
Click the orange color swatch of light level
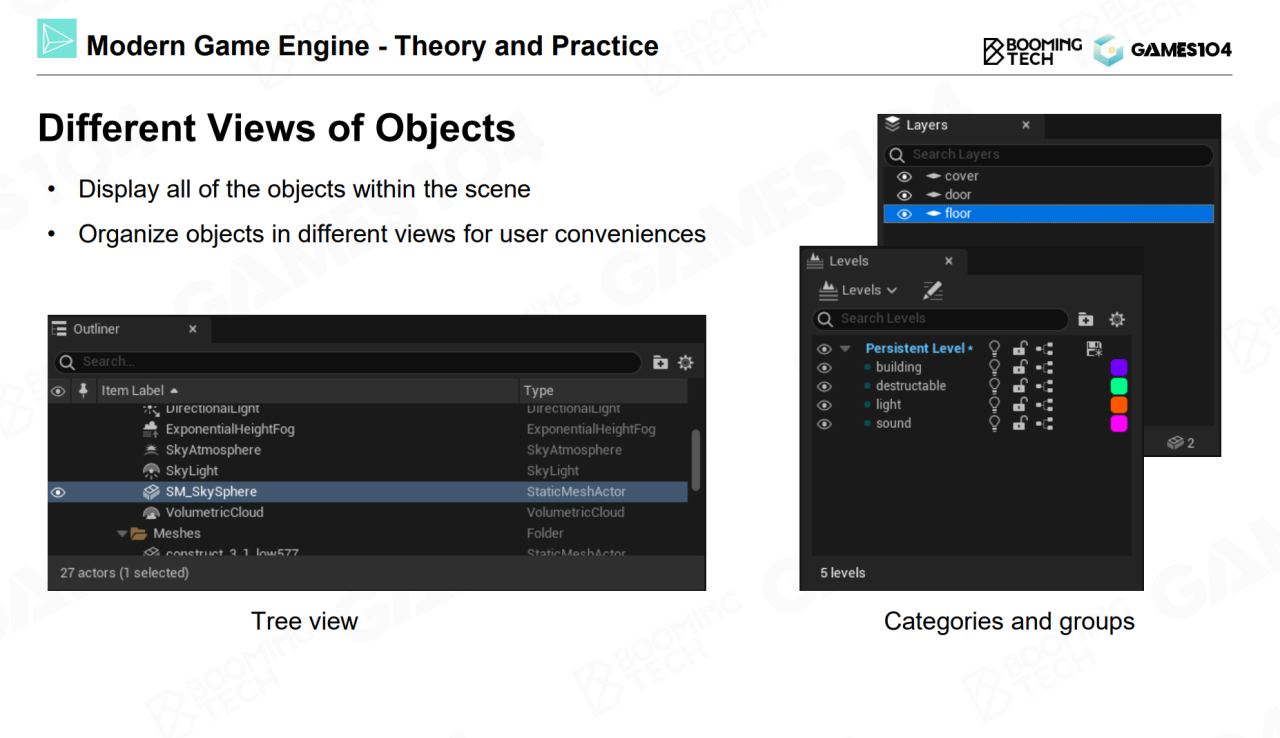(1118, 405)
